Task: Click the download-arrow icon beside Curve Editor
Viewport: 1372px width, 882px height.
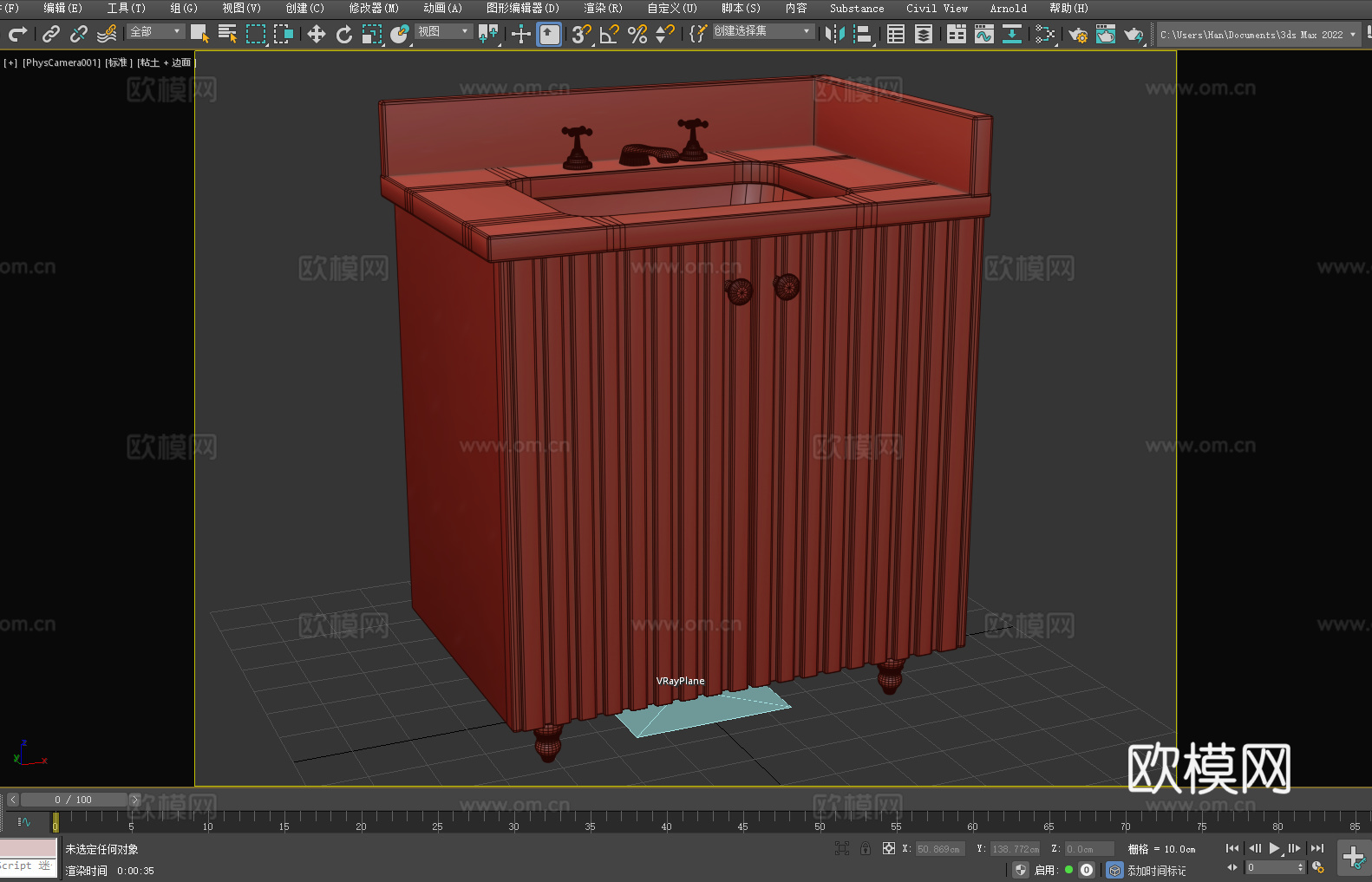Action: tap(1012, 34)
